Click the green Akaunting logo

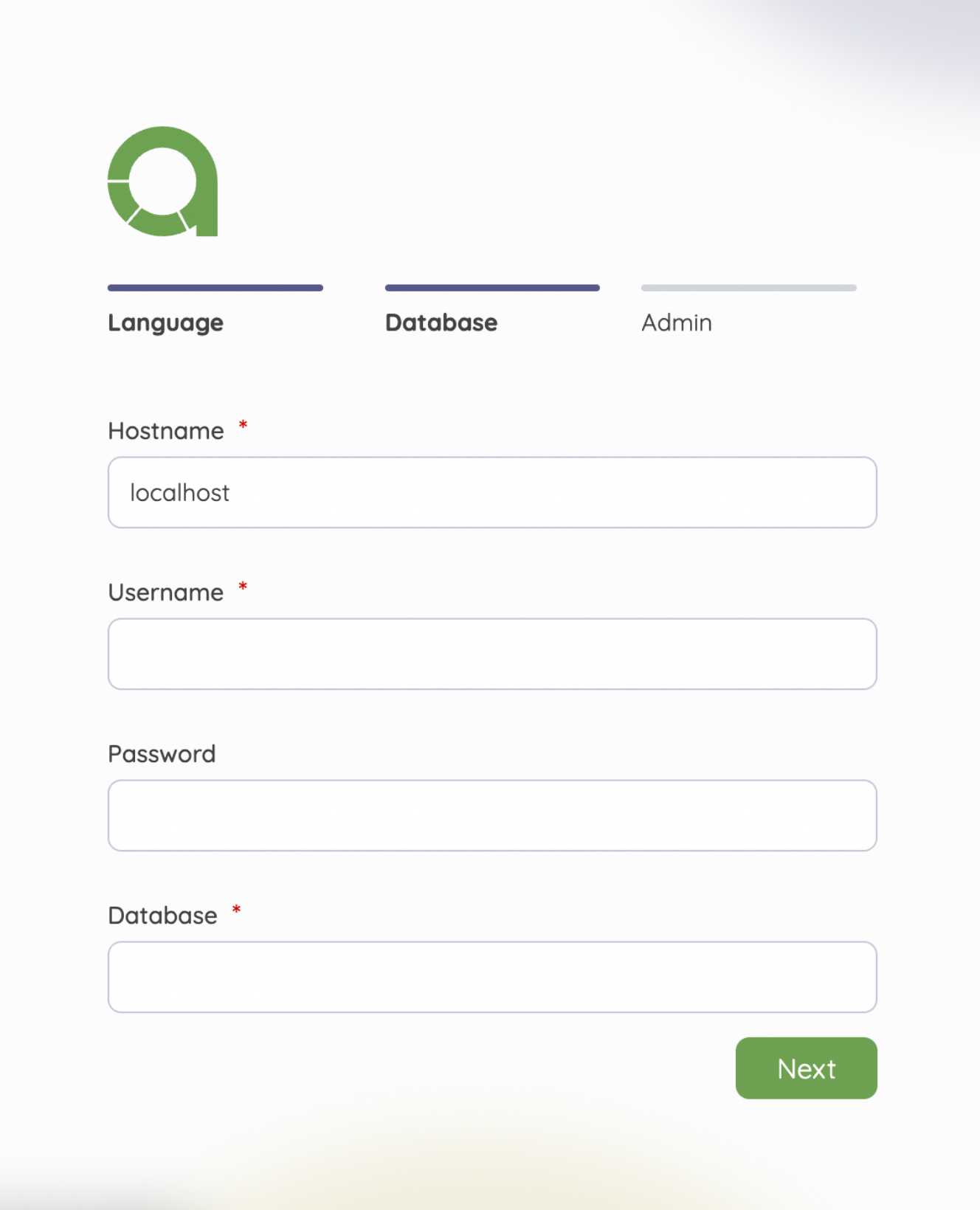tap(162, 181)
